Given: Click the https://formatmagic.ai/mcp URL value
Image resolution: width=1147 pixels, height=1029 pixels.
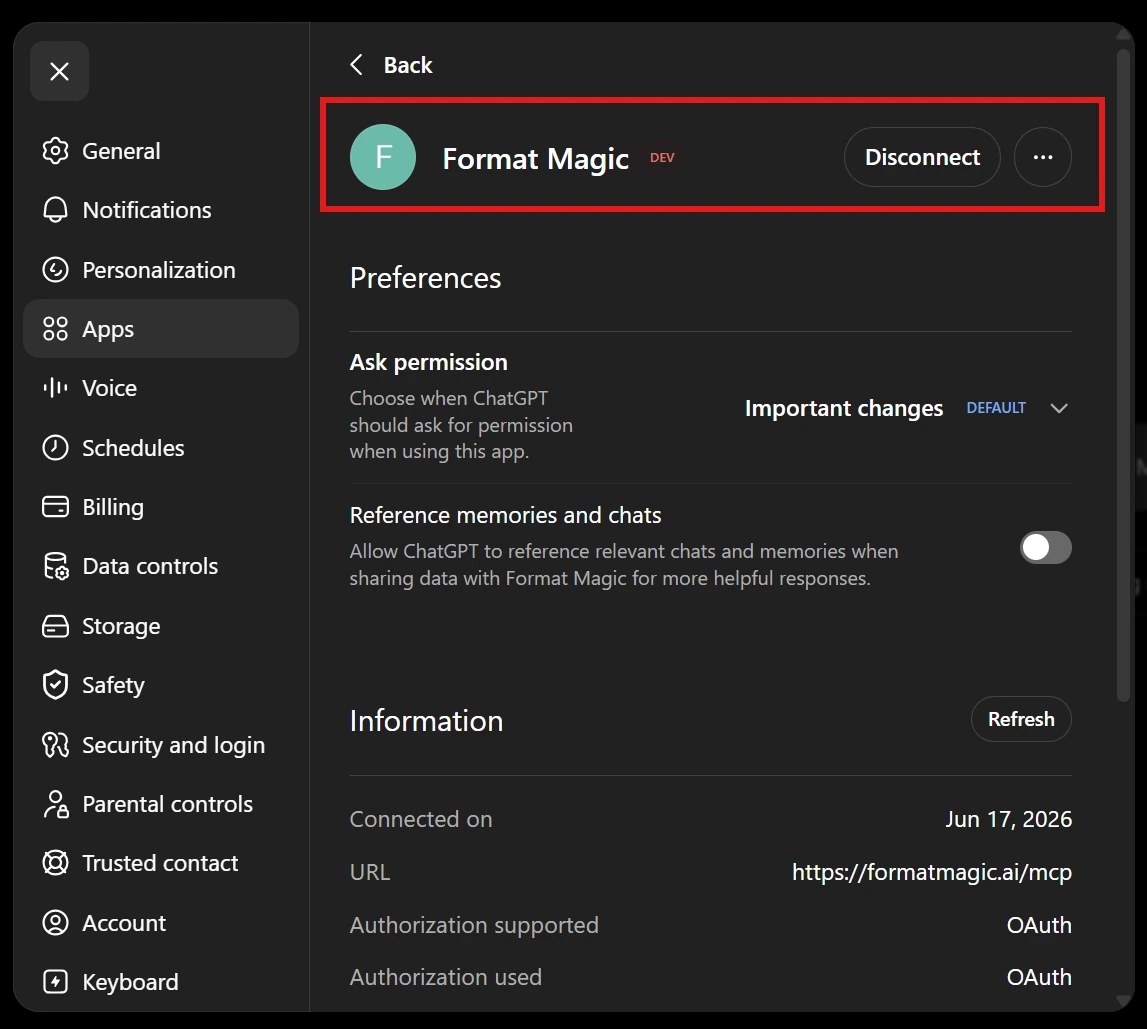Looking at the screenshot, I should [x=931, y=872].
